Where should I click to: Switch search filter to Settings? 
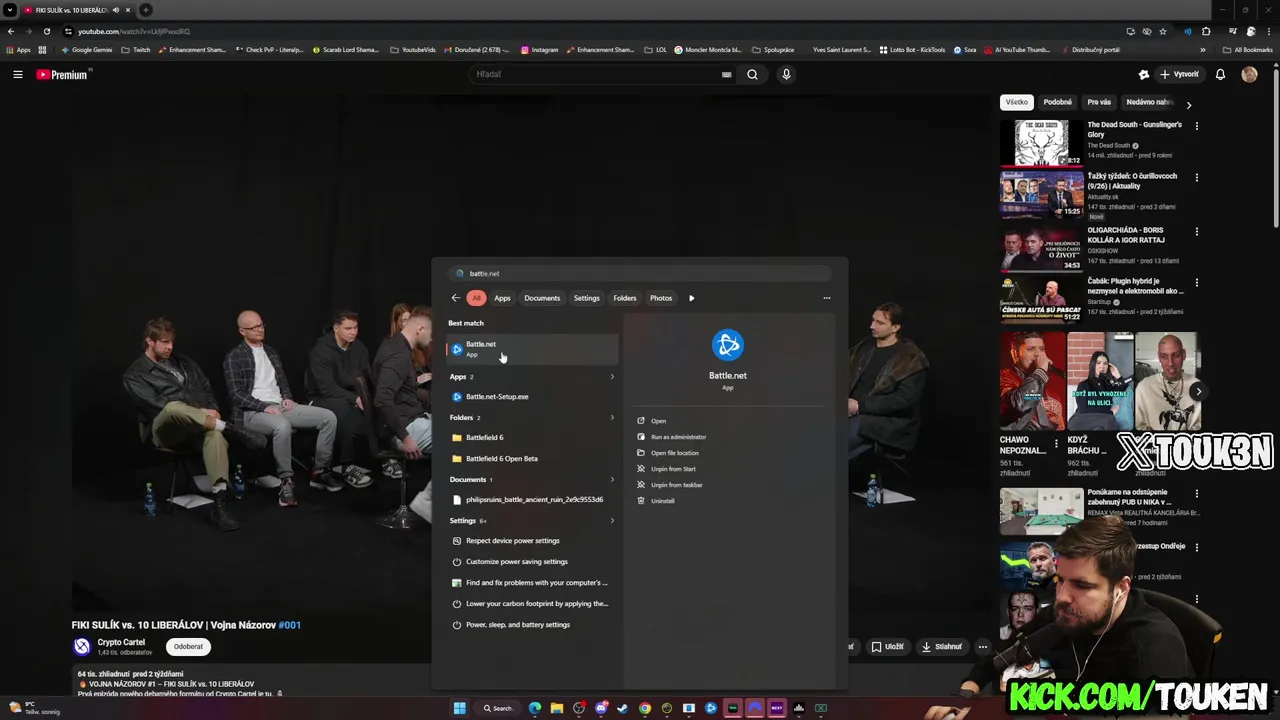pos(587,298)
